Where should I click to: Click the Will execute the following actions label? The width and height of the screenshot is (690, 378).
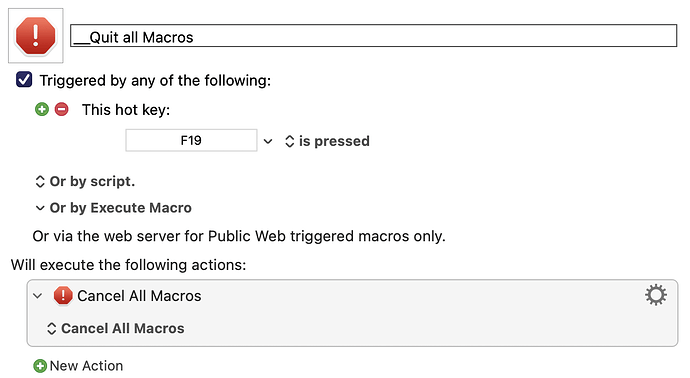128,265
